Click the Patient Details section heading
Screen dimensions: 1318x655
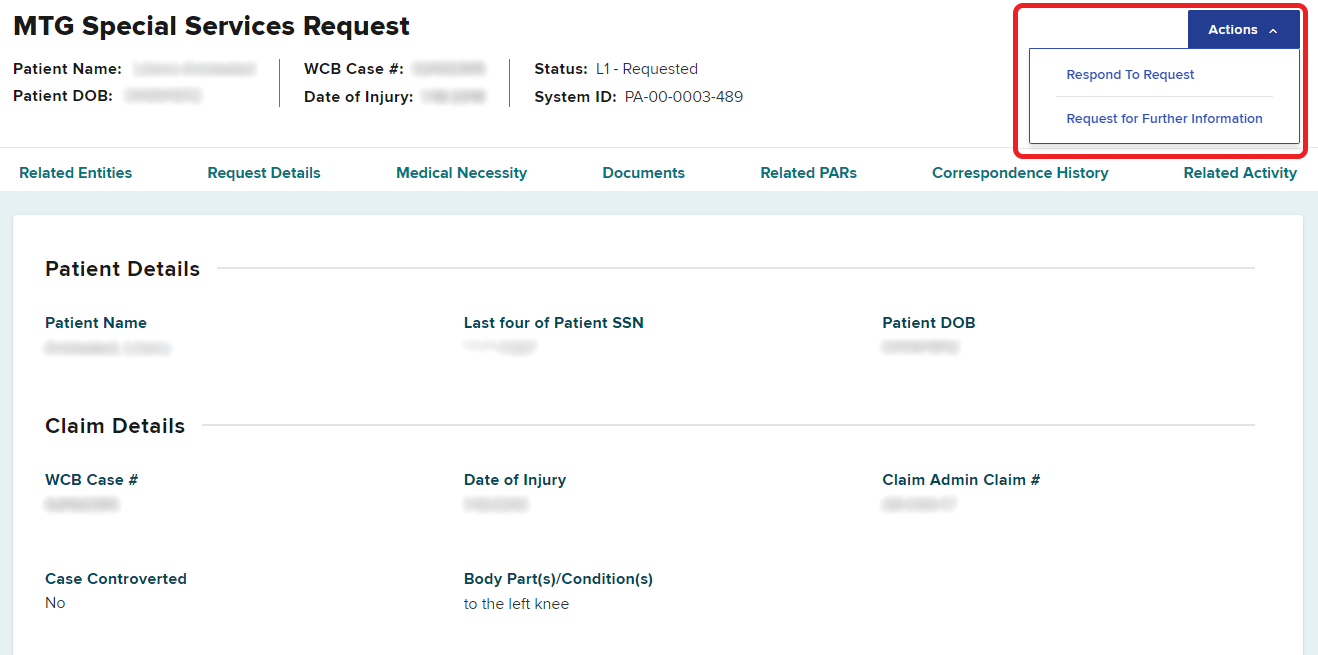122,269
